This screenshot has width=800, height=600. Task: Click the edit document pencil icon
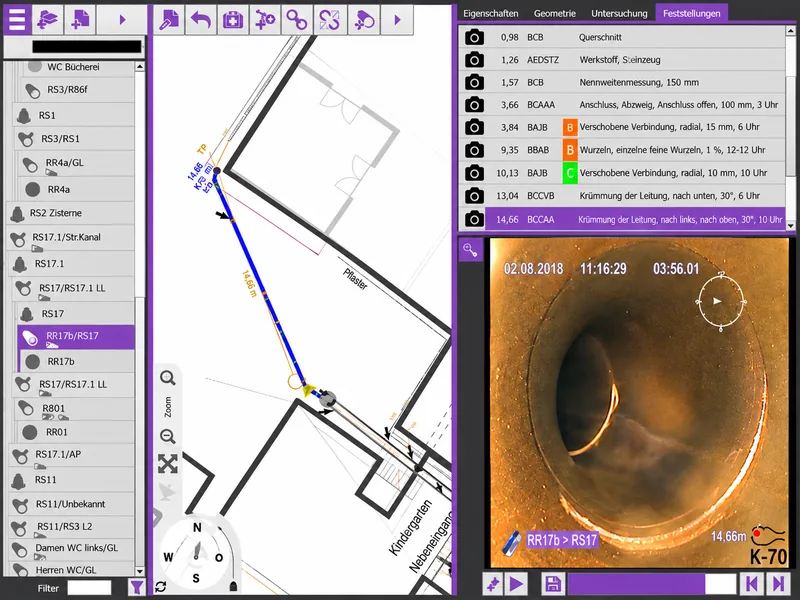tap(168, 20)
